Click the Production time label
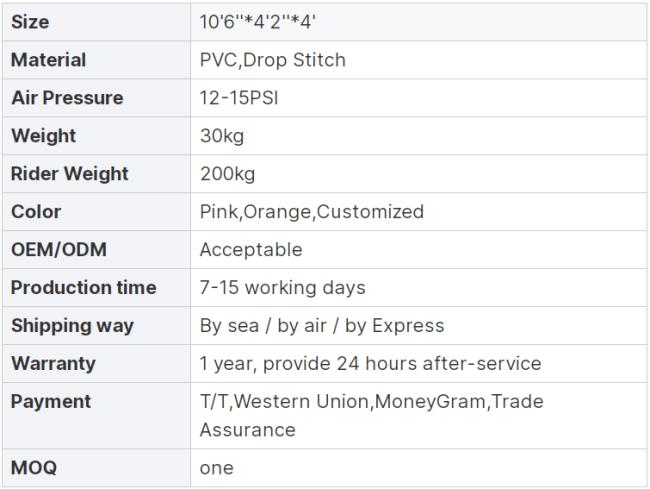Image resolution: width=650 pixels, height=489 pixels. (x=84, y=288)
